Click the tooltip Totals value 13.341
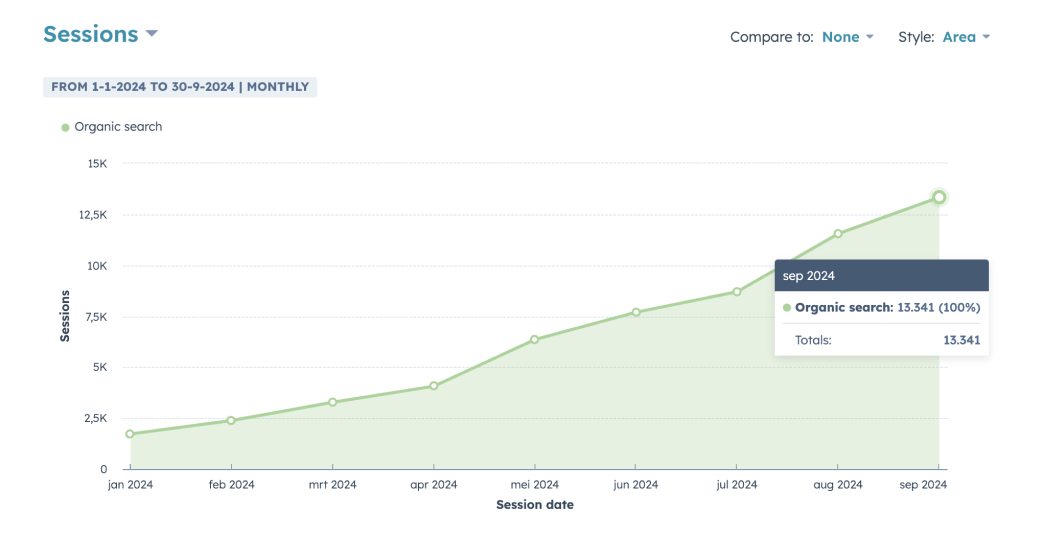 pos(962,341)
